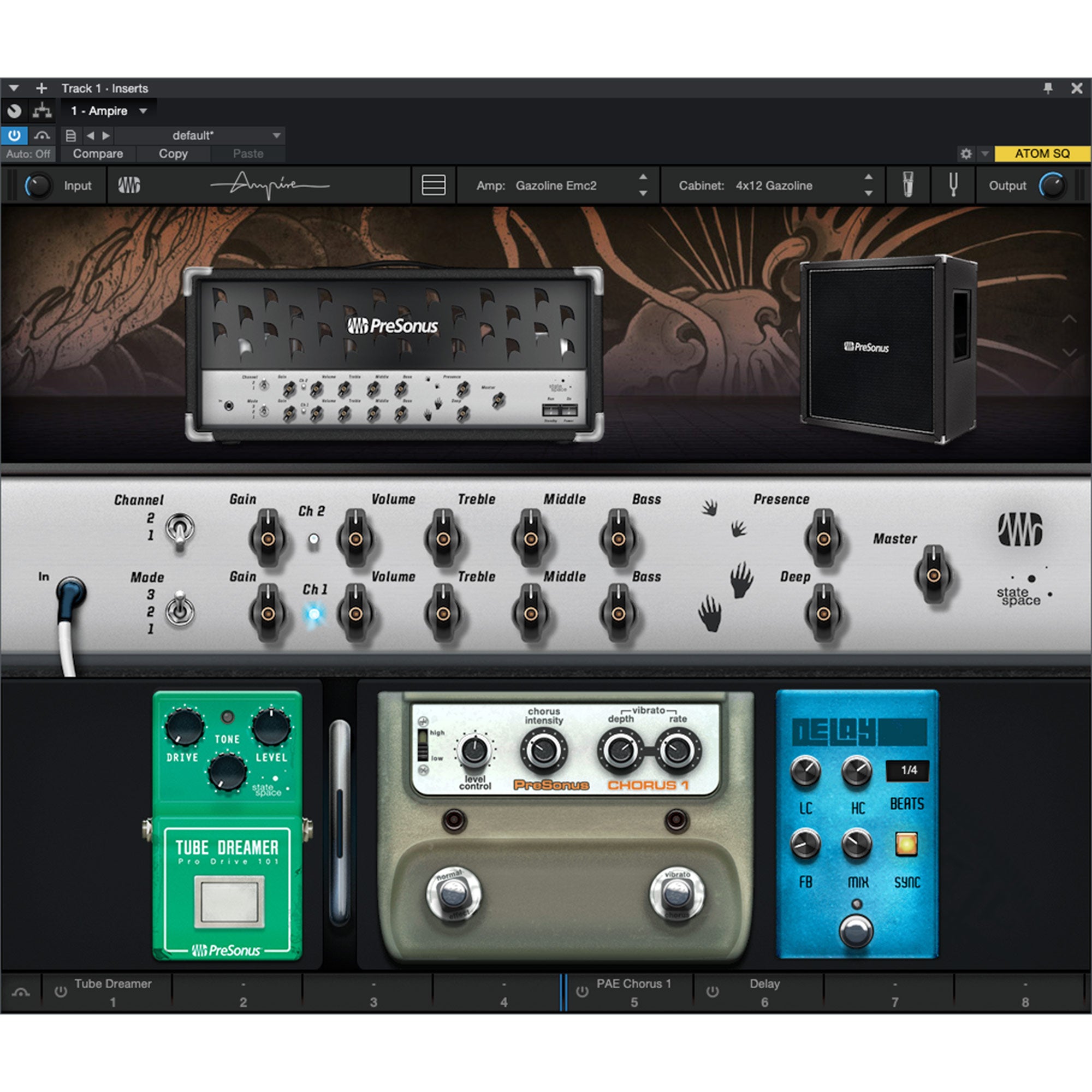Click the pin icon in title bar
This screenshot has width=1092, height=1092.
[x=1047, y=88]
